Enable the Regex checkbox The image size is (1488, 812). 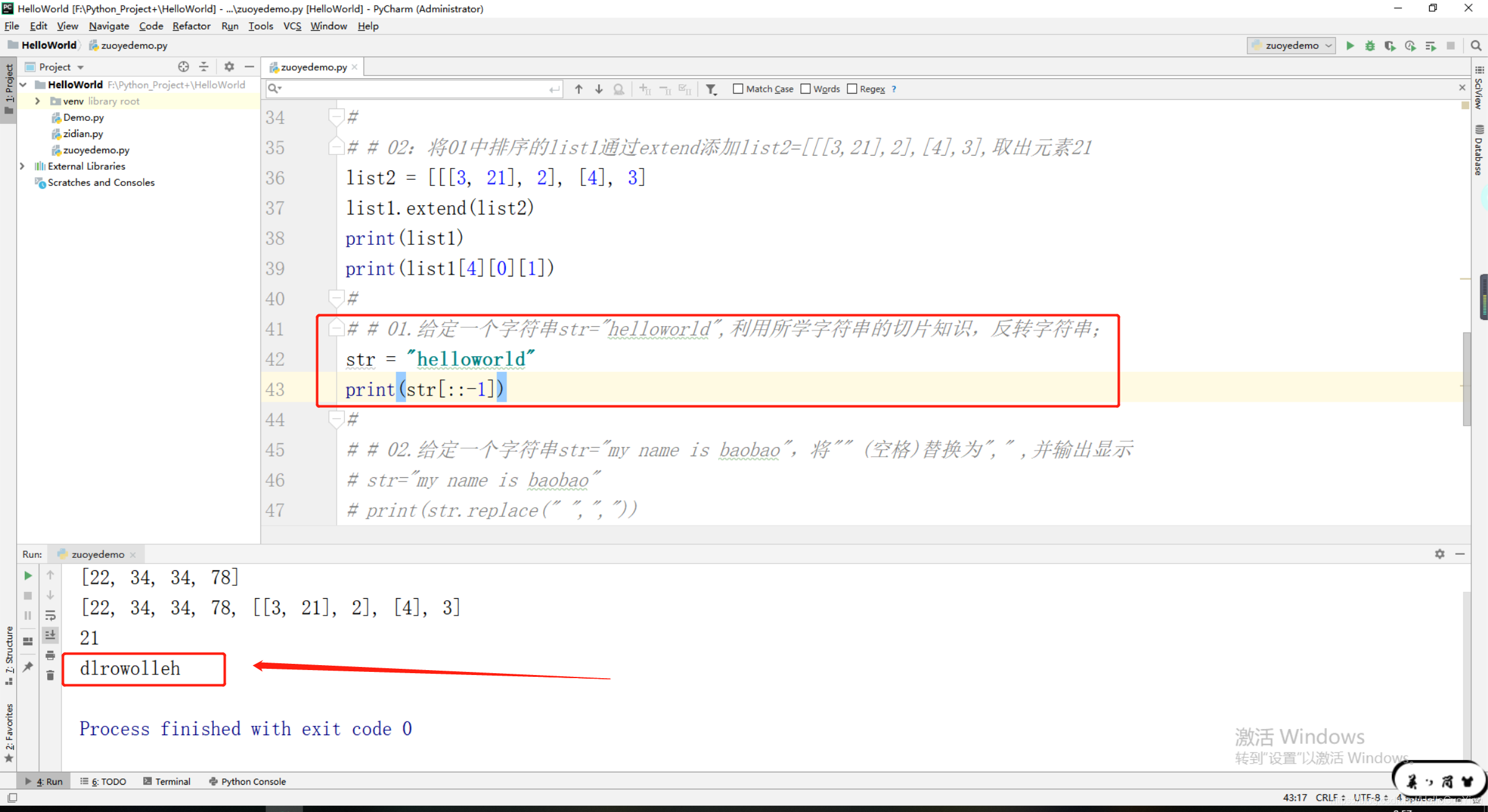[x=852, y=89]
